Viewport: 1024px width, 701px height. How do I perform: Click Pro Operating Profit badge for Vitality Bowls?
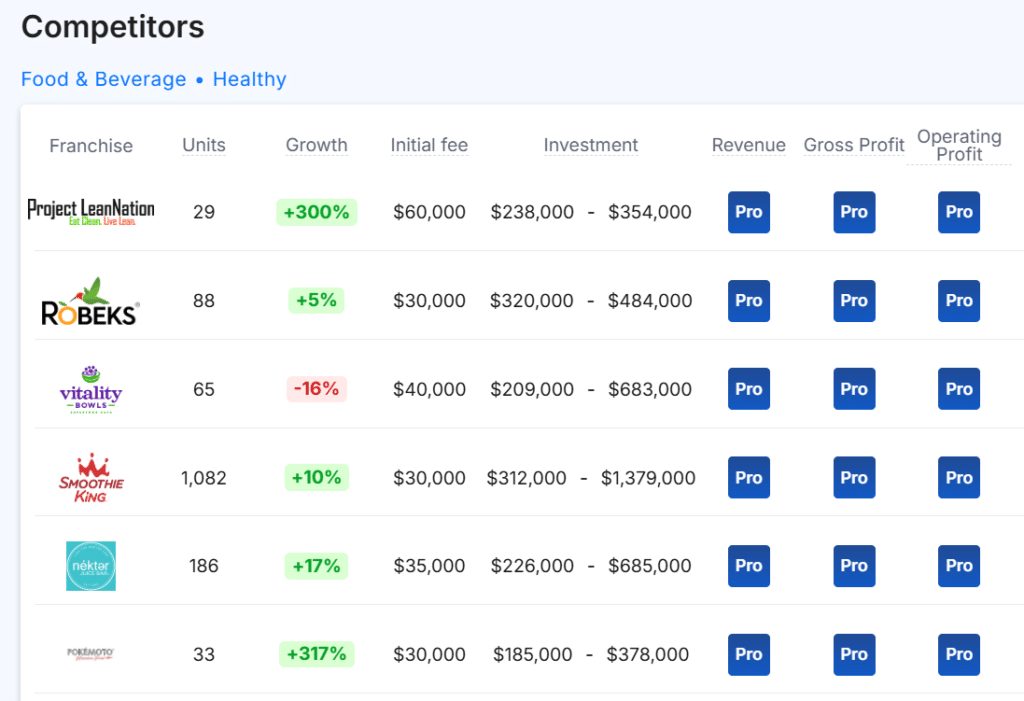[959, 389]
